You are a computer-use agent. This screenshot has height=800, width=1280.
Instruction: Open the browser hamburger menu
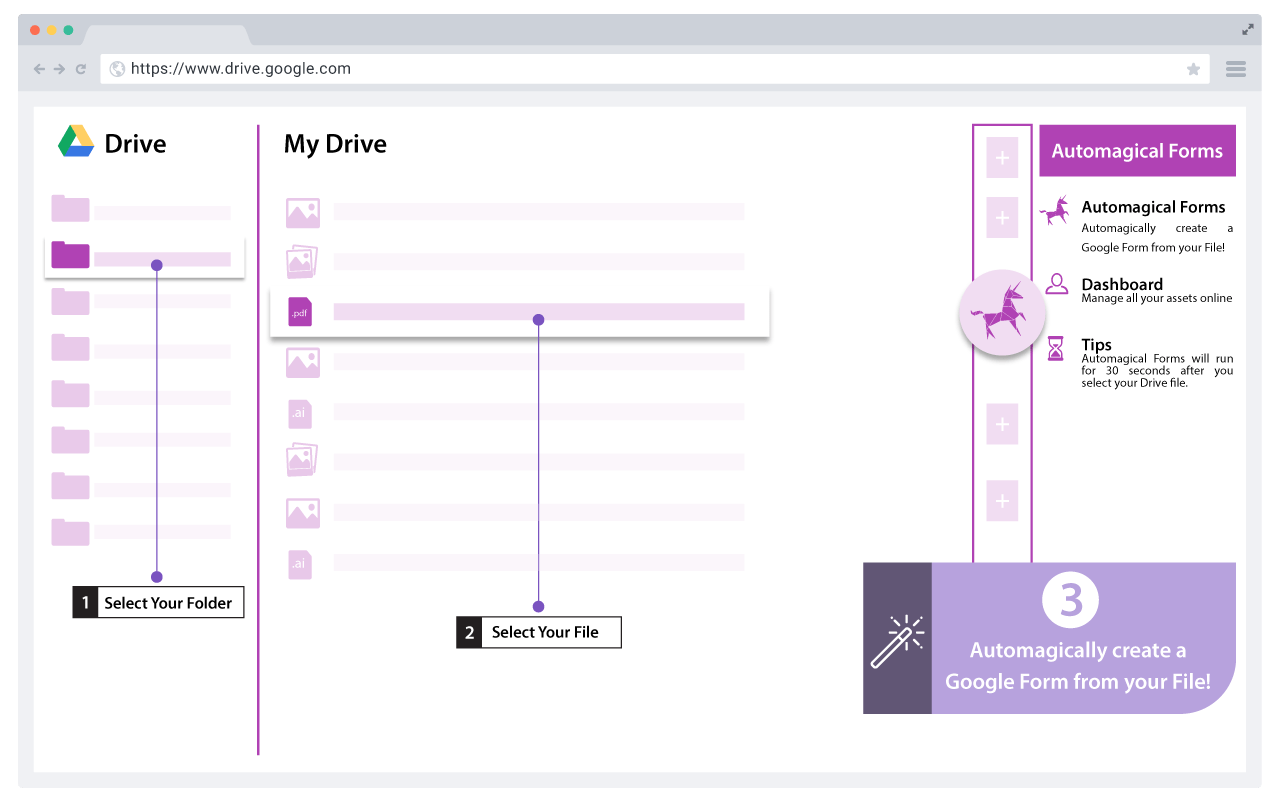(x=1236, y=69)
